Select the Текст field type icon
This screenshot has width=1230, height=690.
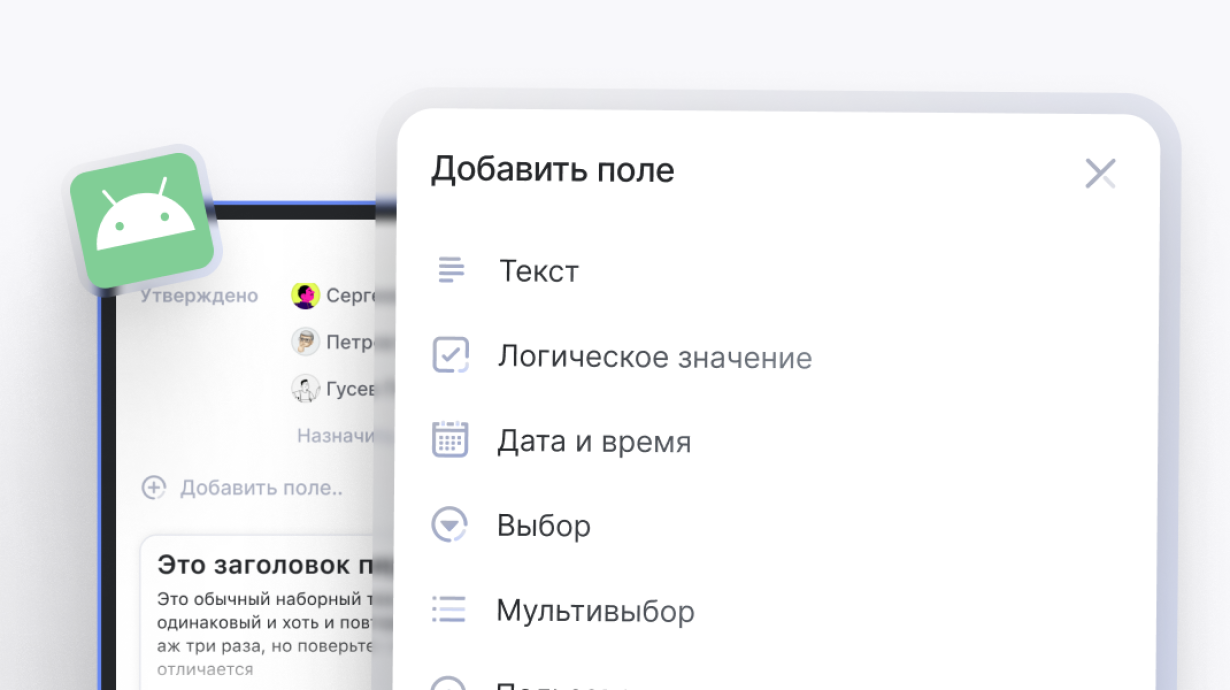click(450, 269)
